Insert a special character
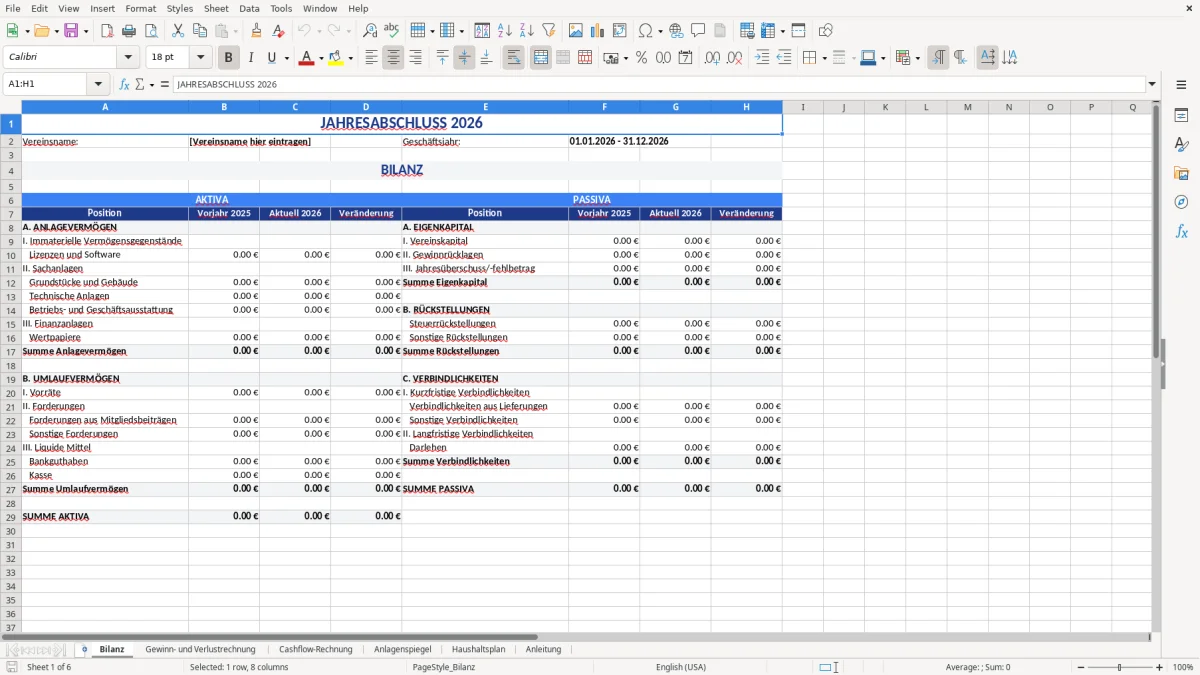The height and width of the screenshot is (675, 1200). [x=646, y=30]
